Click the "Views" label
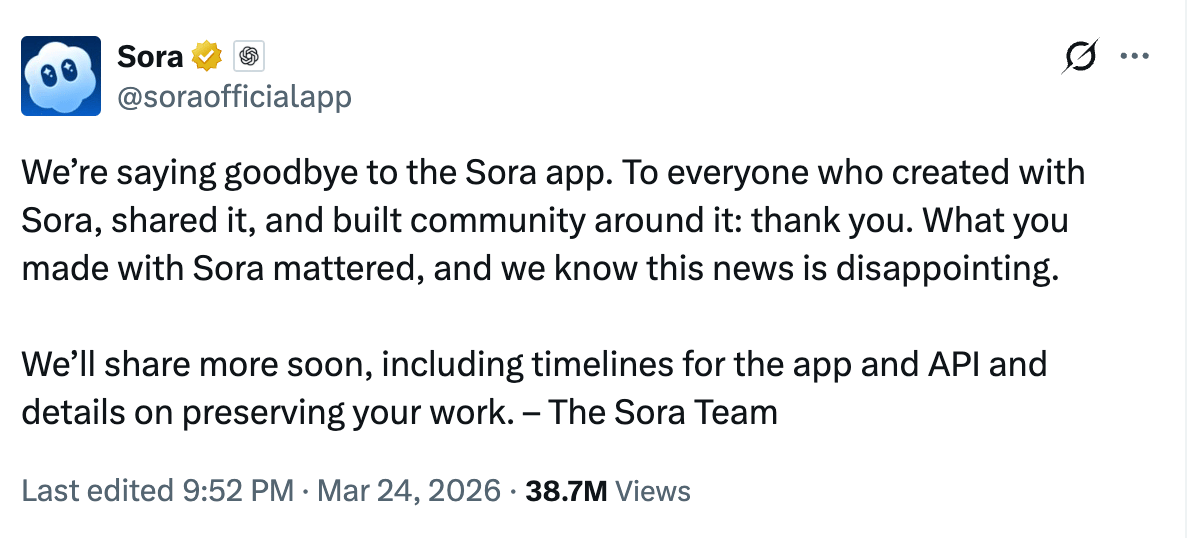This screenshot has width=1192, height=538. point(652,491)
